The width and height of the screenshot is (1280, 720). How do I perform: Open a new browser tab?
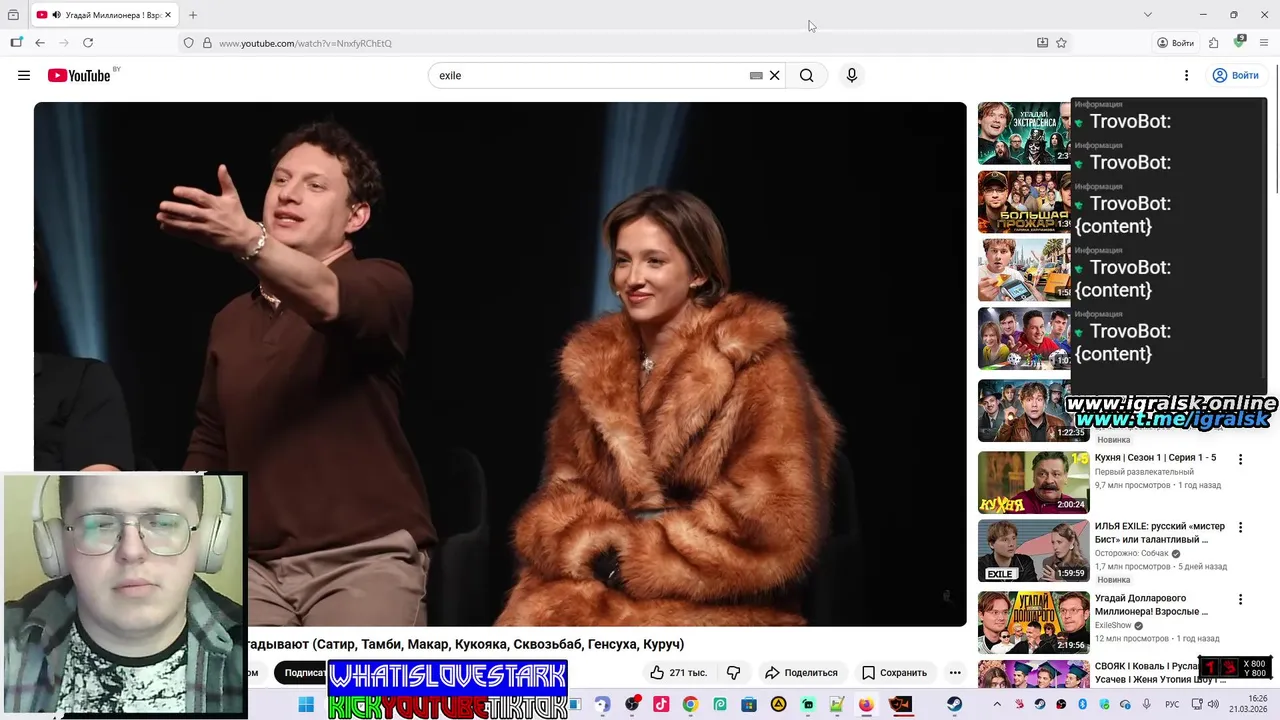193,15
